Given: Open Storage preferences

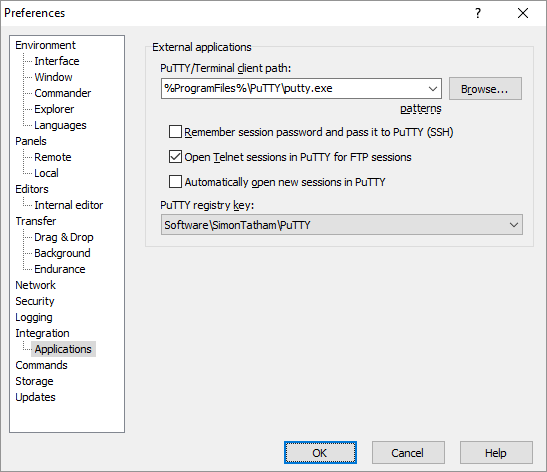Looking at the screenshot, I should (34, 381).
